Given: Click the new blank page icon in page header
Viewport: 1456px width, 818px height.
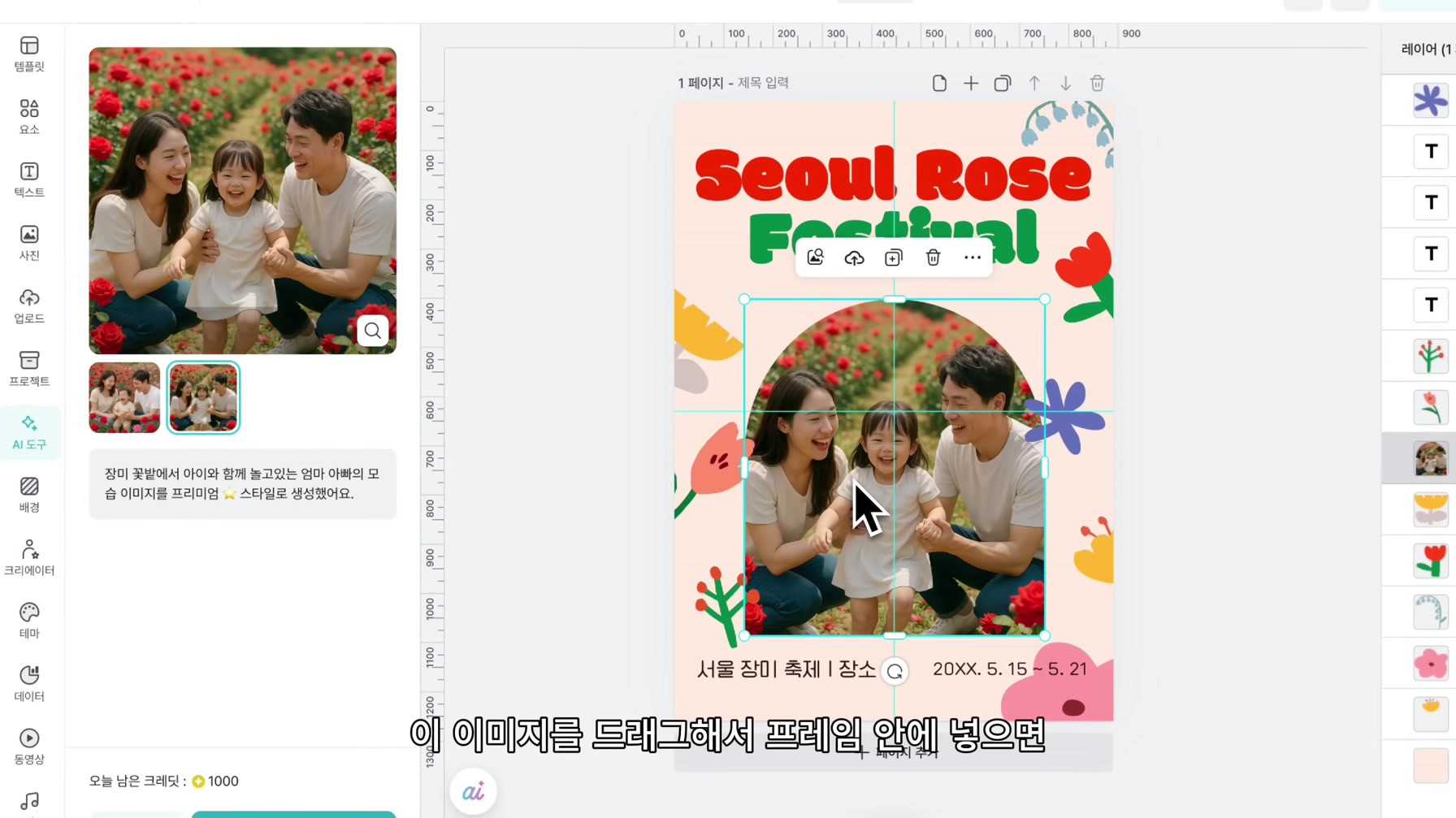Looking at the screenshot, I should (x=939, y=83).
